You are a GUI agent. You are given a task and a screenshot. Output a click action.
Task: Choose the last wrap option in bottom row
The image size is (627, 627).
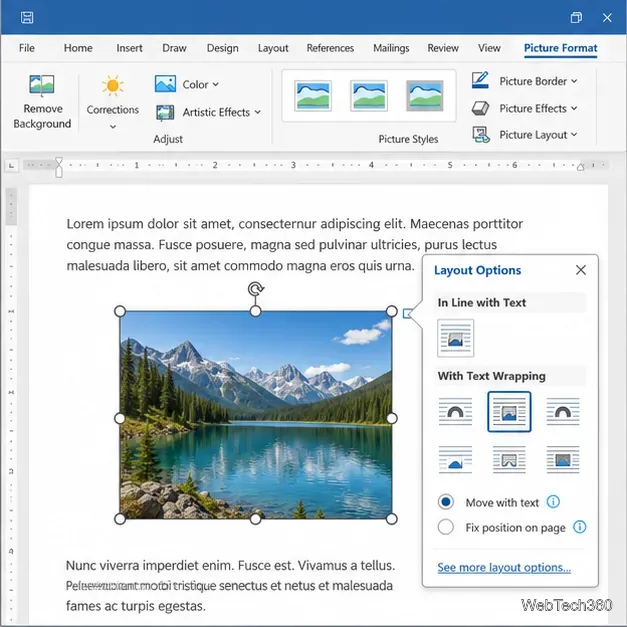(563, 460)
